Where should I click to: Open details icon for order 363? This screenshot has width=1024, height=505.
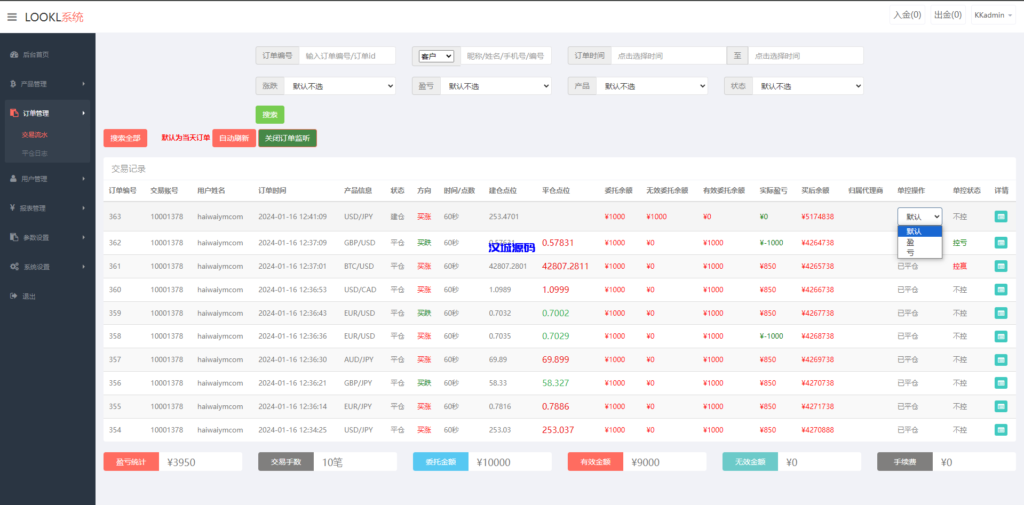point(1001,216)
